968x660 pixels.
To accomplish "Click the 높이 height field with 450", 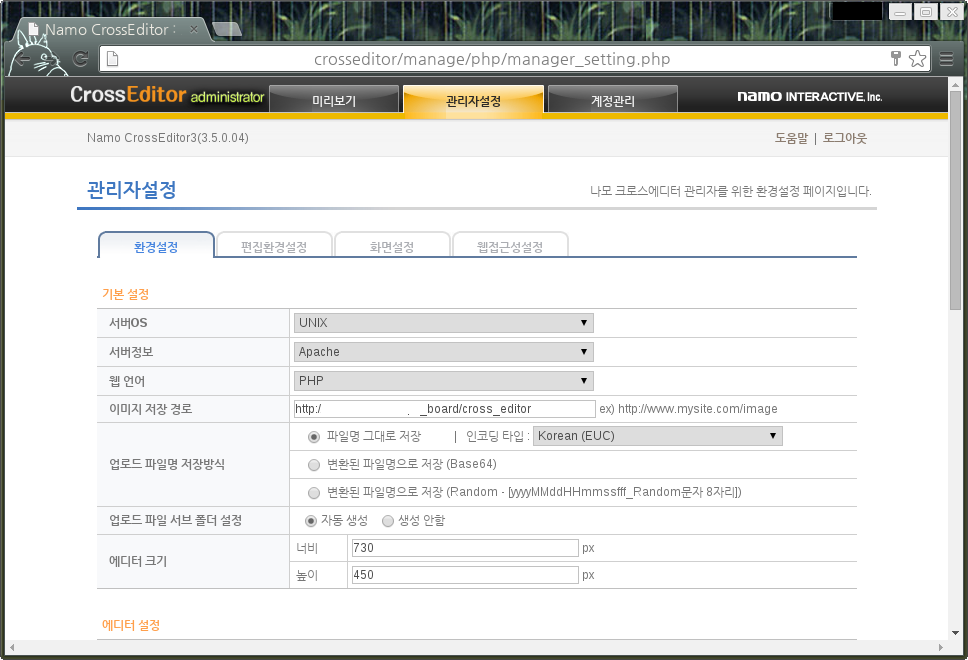I will point(465,575).
